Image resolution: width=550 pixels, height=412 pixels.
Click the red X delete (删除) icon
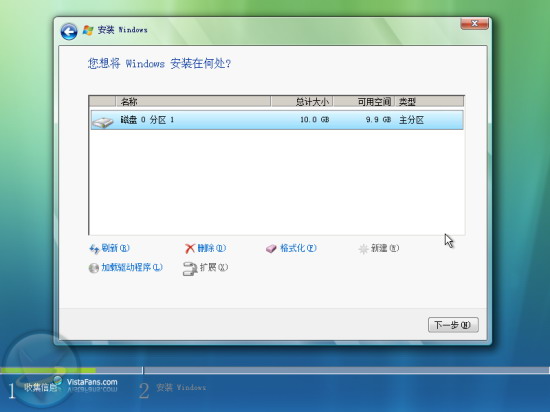click(189, 249)
